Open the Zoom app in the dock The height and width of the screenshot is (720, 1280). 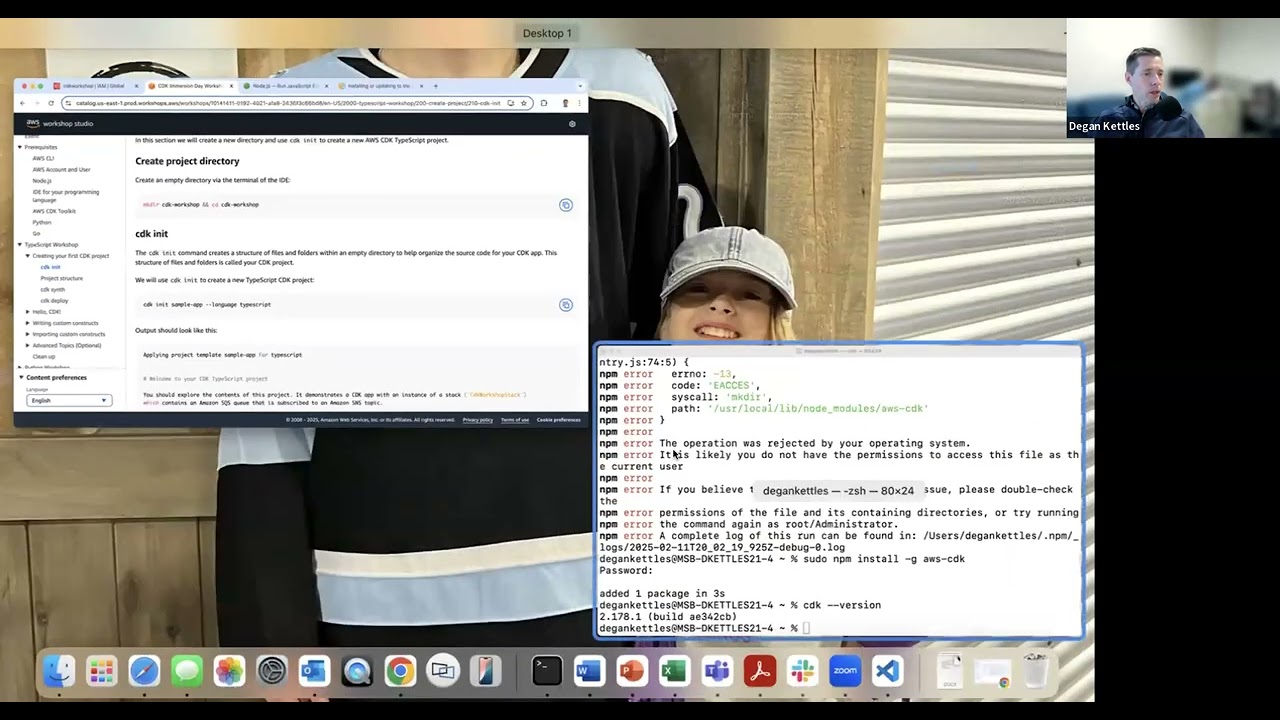(845, 671)
